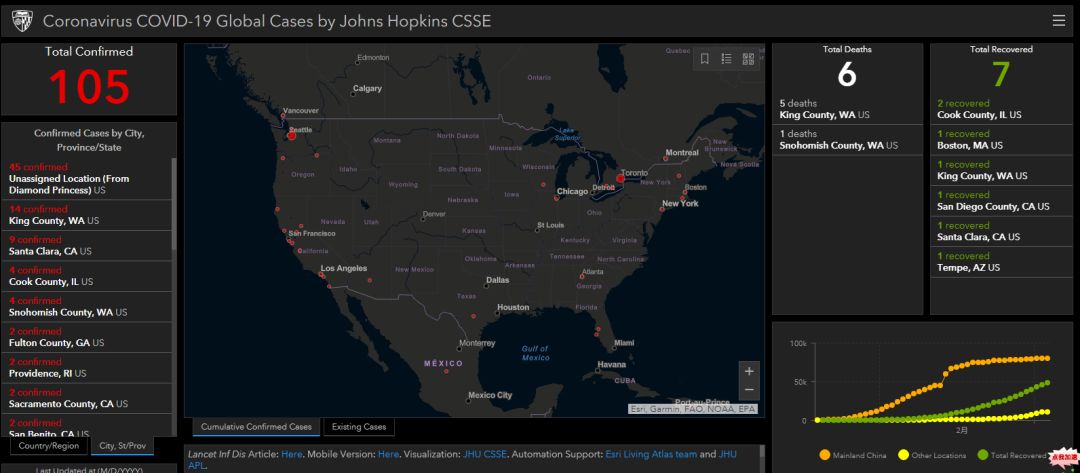The image size is (1080, 473).
Task: Switch to Existing Cases tab
Action: click(x=359, y=427)
